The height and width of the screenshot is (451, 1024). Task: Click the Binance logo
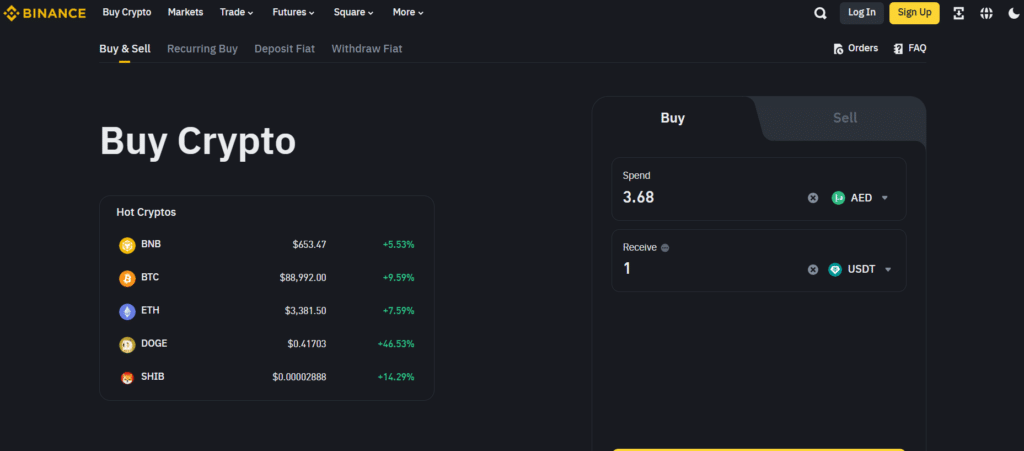click(45, 13)
